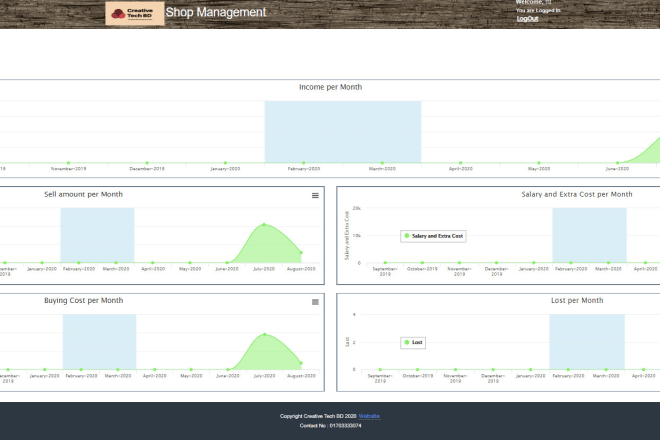Select Income chart point for January-2020

click(225, 163)
